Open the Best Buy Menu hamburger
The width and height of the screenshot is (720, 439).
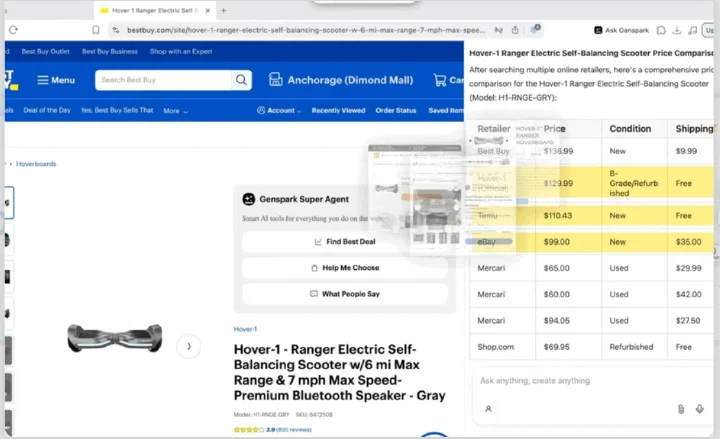56,80
